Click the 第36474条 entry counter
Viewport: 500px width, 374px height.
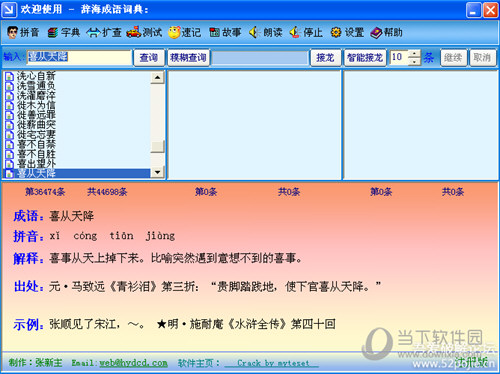click(45, 192)
